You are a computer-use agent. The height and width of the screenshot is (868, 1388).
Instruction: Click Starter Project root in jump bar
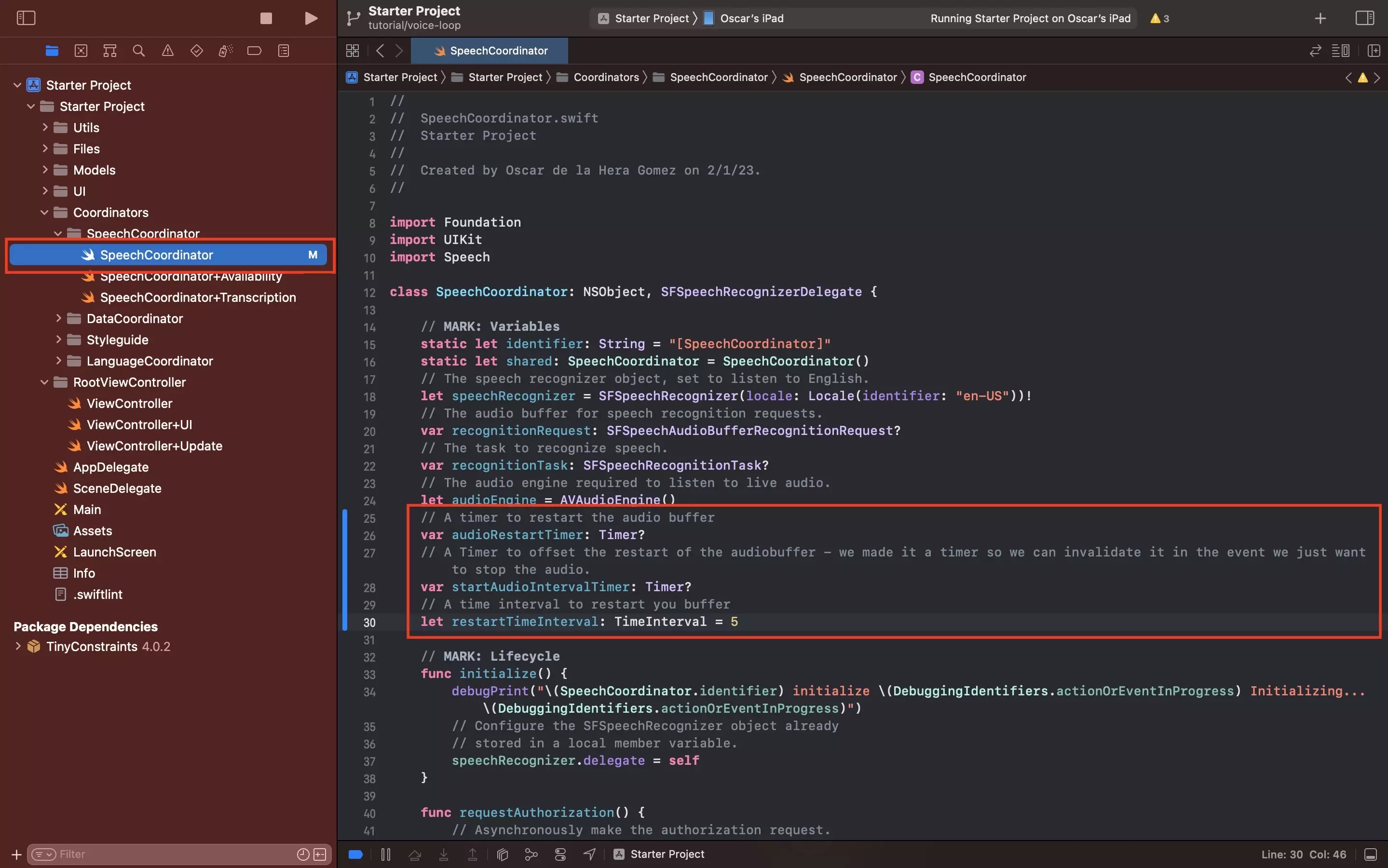(392, 77)
